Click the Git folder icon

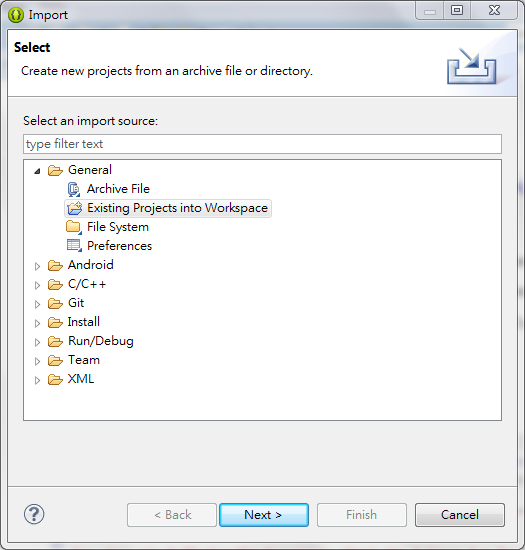pyautogui.click(x=55, y=303)
